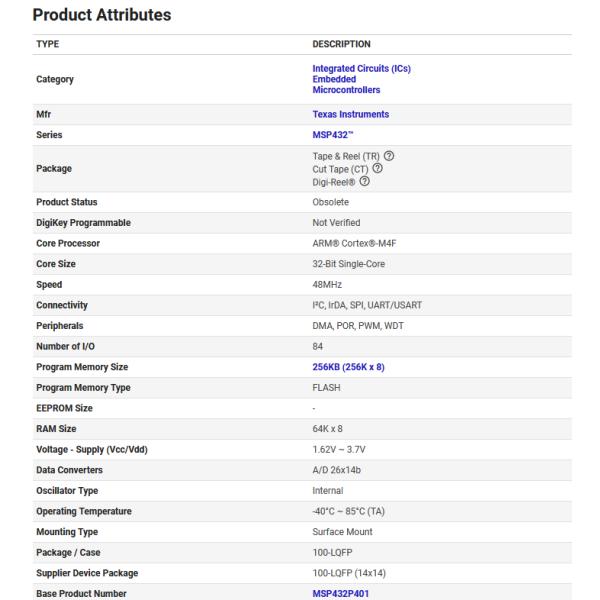Screen dimensions: 600x600
Task: Open the MSP432 series link
Action: (332, 133)
